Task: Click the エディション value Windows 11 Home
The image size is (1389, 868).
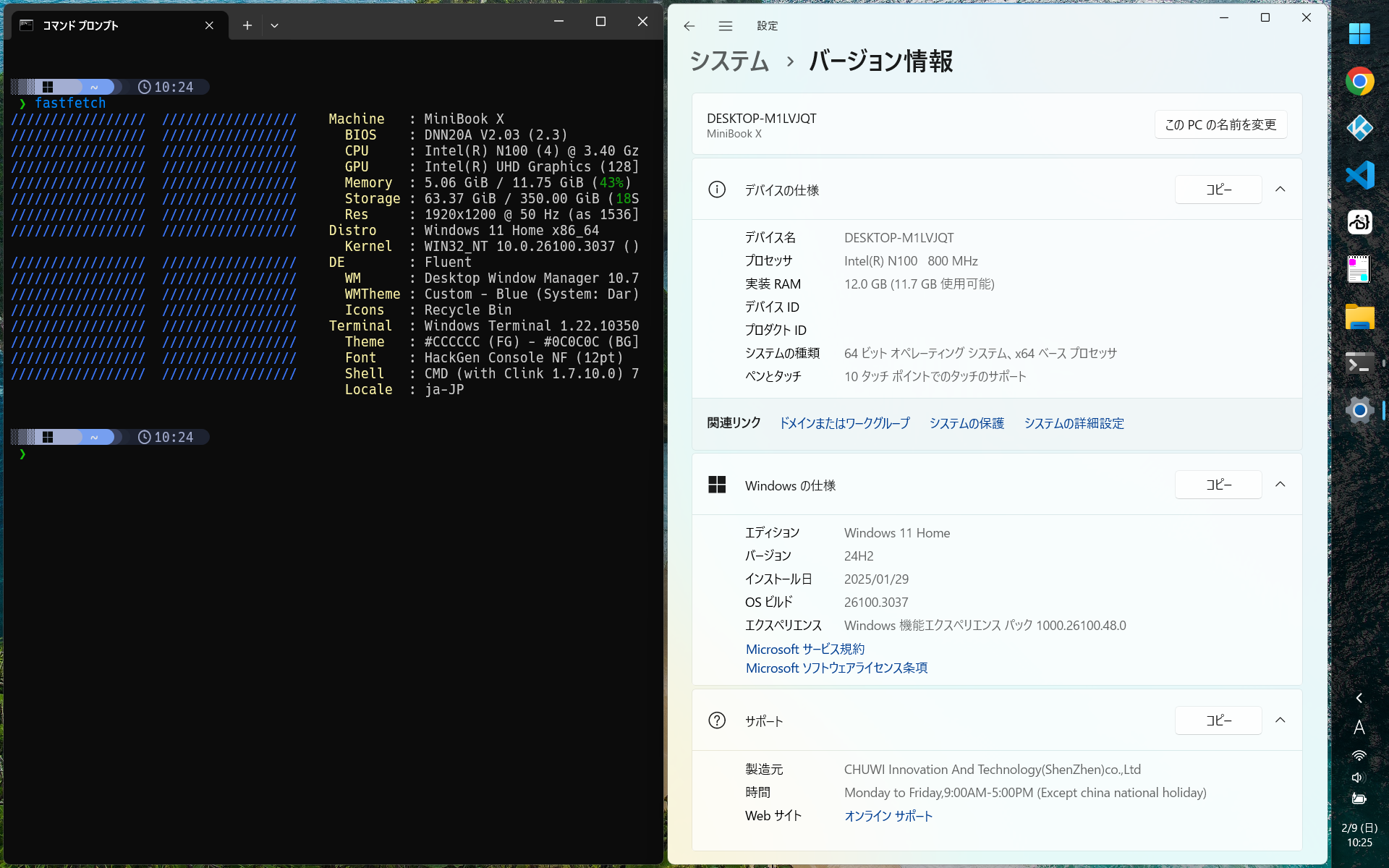Action: pos(897,533)
